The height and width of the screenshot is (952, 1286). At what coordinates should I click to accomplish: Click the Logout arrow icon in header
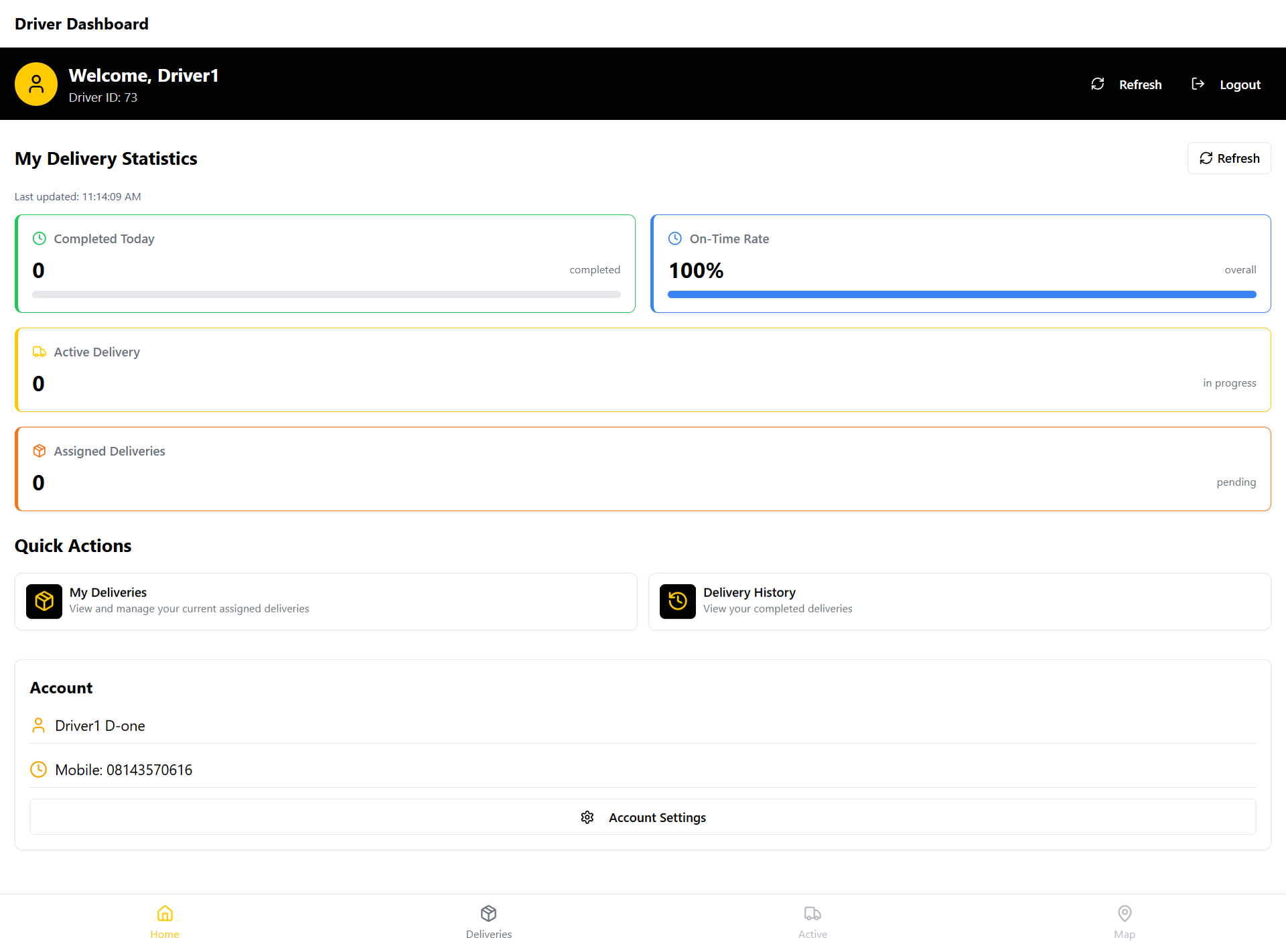(x=1198, y=84)
